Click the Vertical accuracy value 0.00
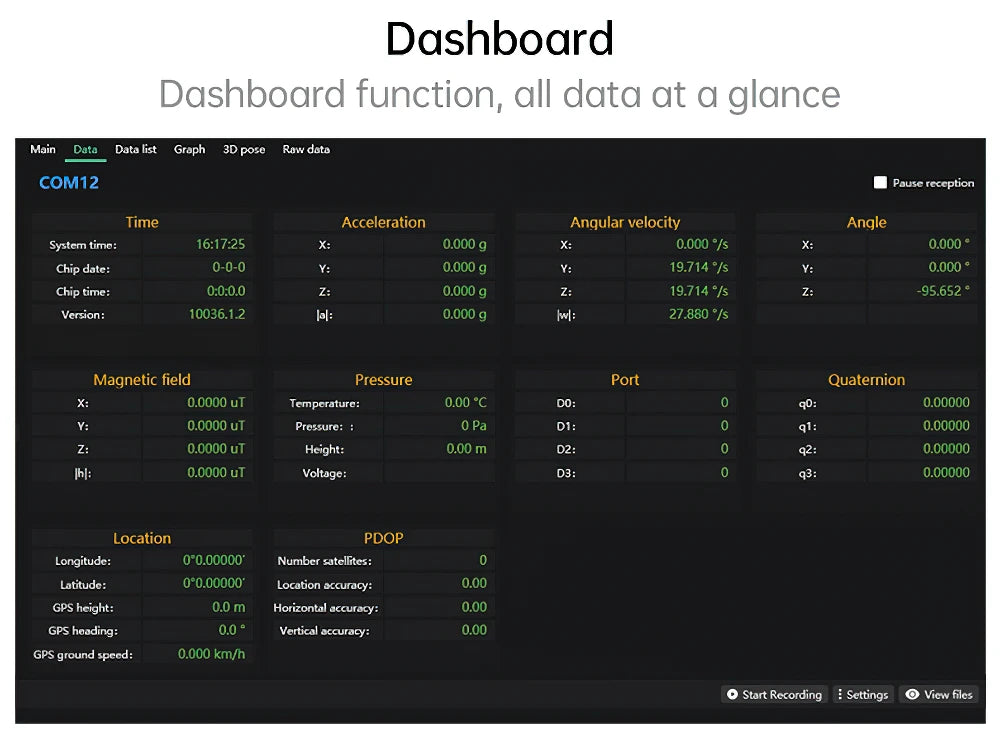Screen dimensions: 1000x735 click(x=474, y=630)
